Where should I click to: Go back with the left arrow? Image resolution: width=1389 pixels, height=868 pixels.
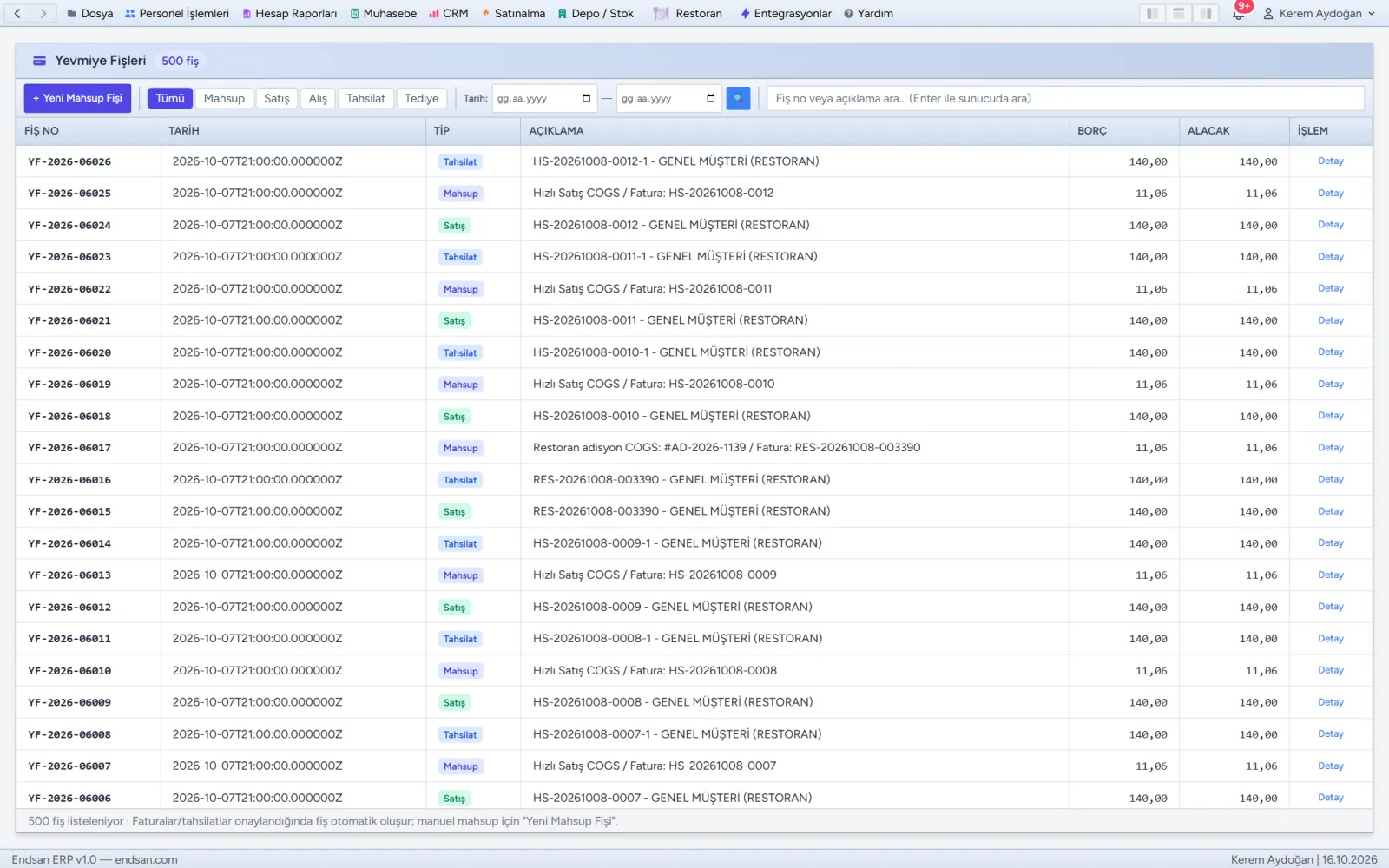[x=17, y=13]
